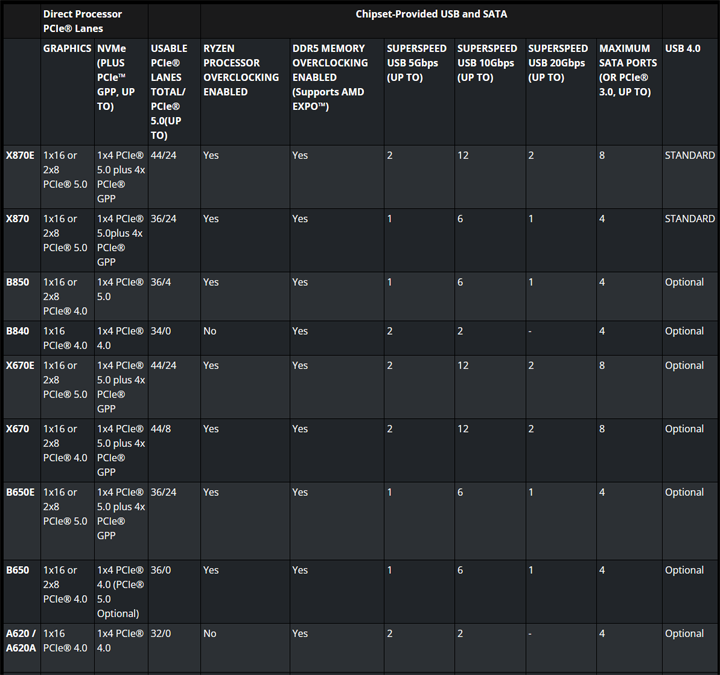The image size is (720, 675).
Task: Click the GRAPHICS column header
Action: tap(67, 49)
